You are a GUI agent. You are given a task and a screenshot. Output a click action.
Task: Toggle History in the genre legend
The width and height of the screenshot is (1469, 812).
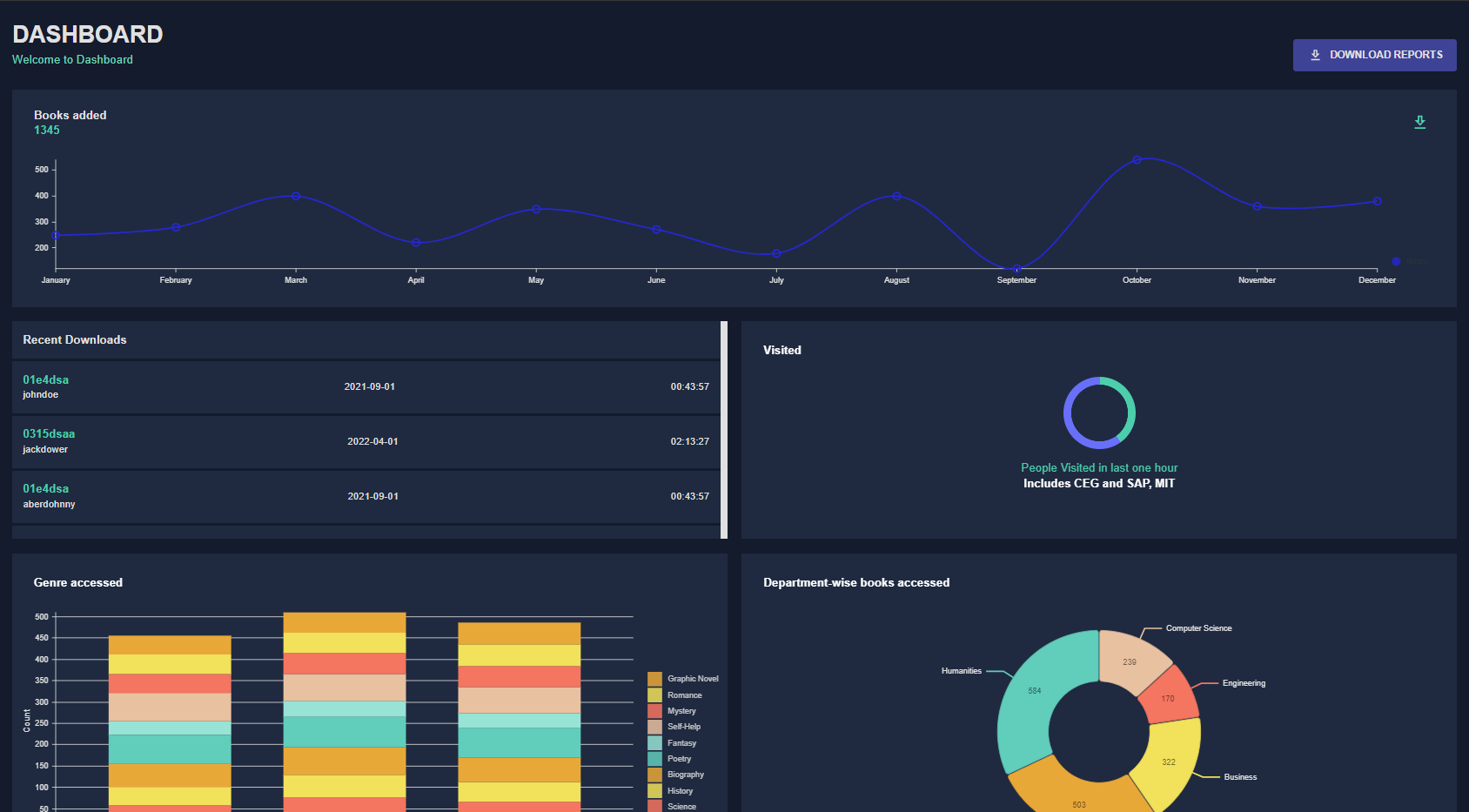[670, 791]
